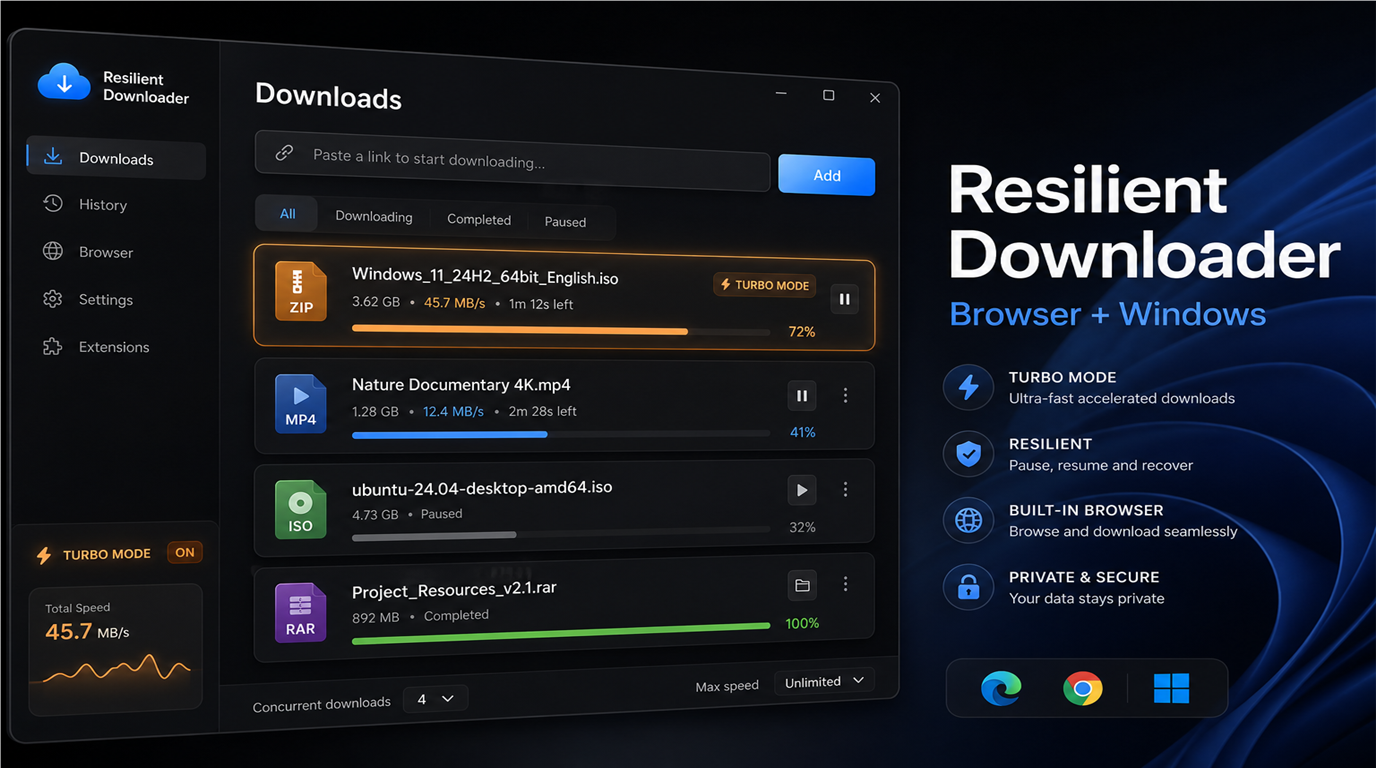Image resolution: width=1376 pixels, height=768 pixels.
Task: Toggle the Turbo Mode ON switch
Action: point(185,552)
